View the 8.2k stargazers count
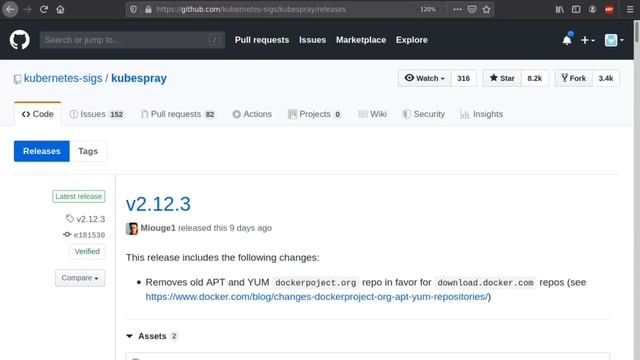Screen dimensions: 640x360 (x=534, y=78)
